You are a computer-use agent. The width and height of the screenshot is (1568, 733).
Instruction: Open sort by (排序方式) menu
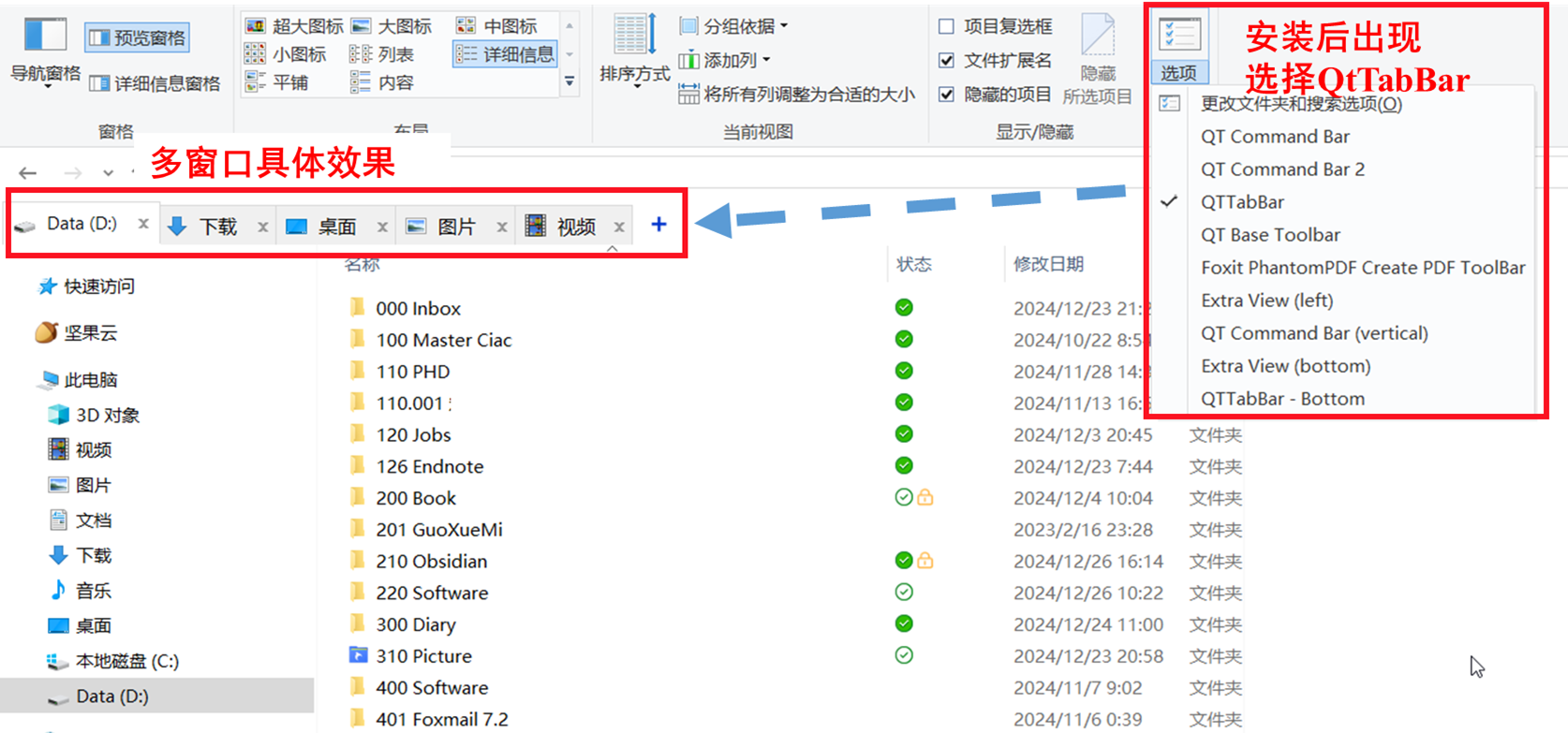pyautogui.click(x=634, y=51)
